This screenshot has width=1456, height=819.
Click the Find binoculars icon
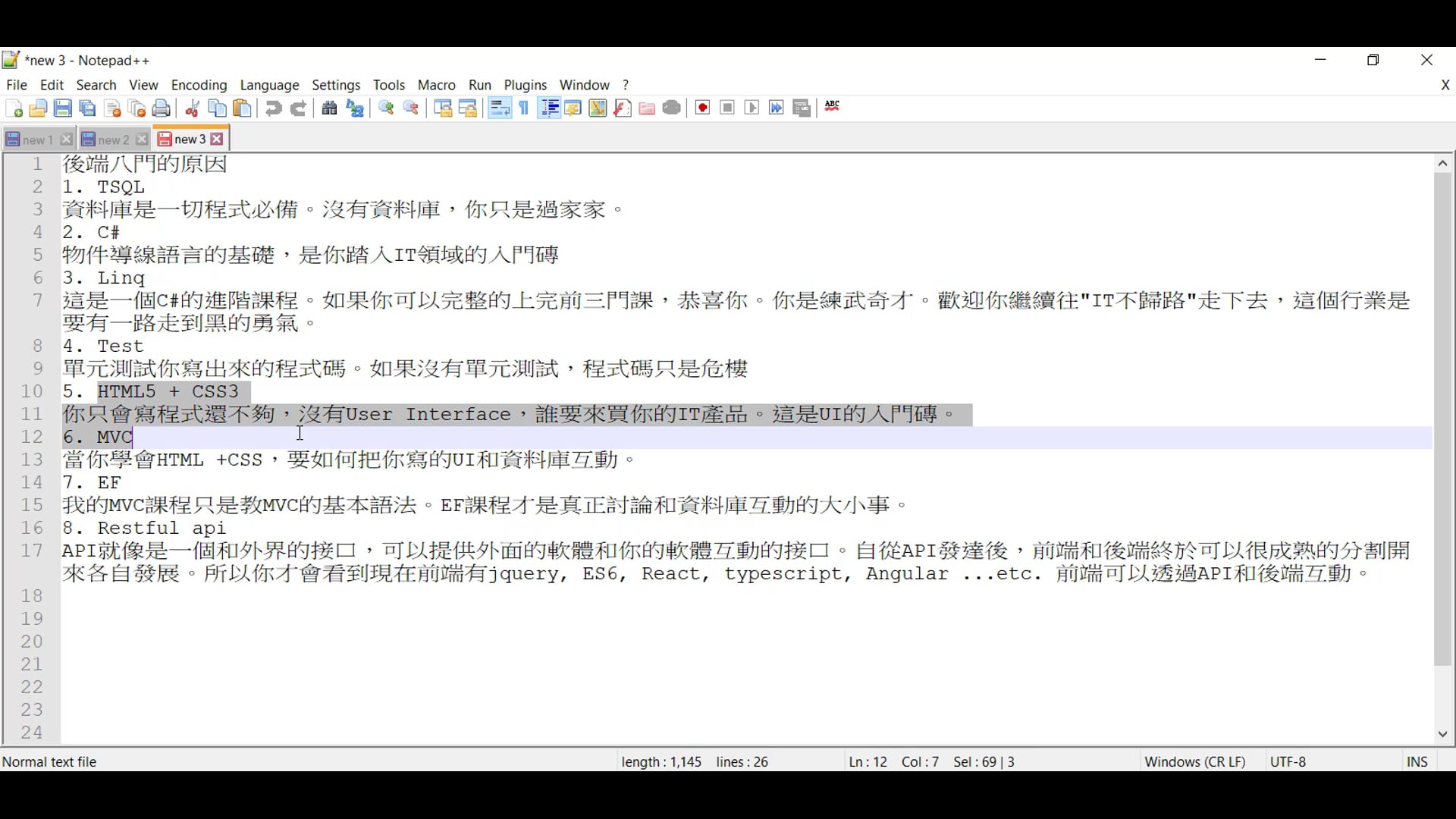tap(329, 108)
